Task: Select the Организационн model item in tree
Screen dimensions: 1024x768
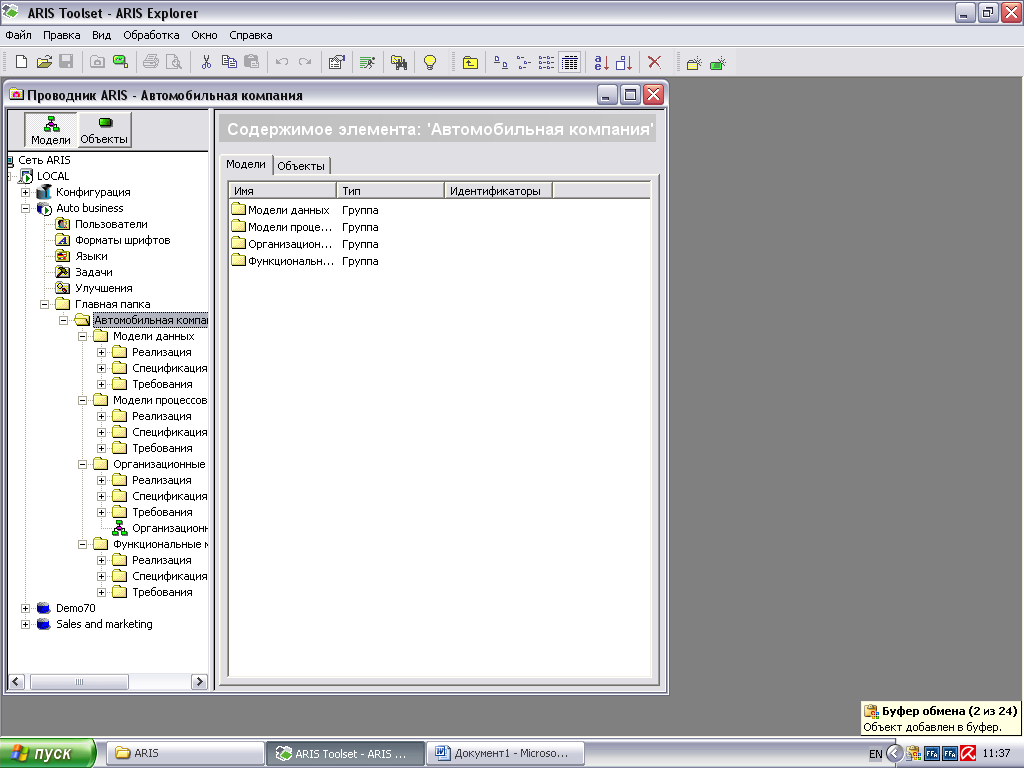Action: (x=169, y=528)
